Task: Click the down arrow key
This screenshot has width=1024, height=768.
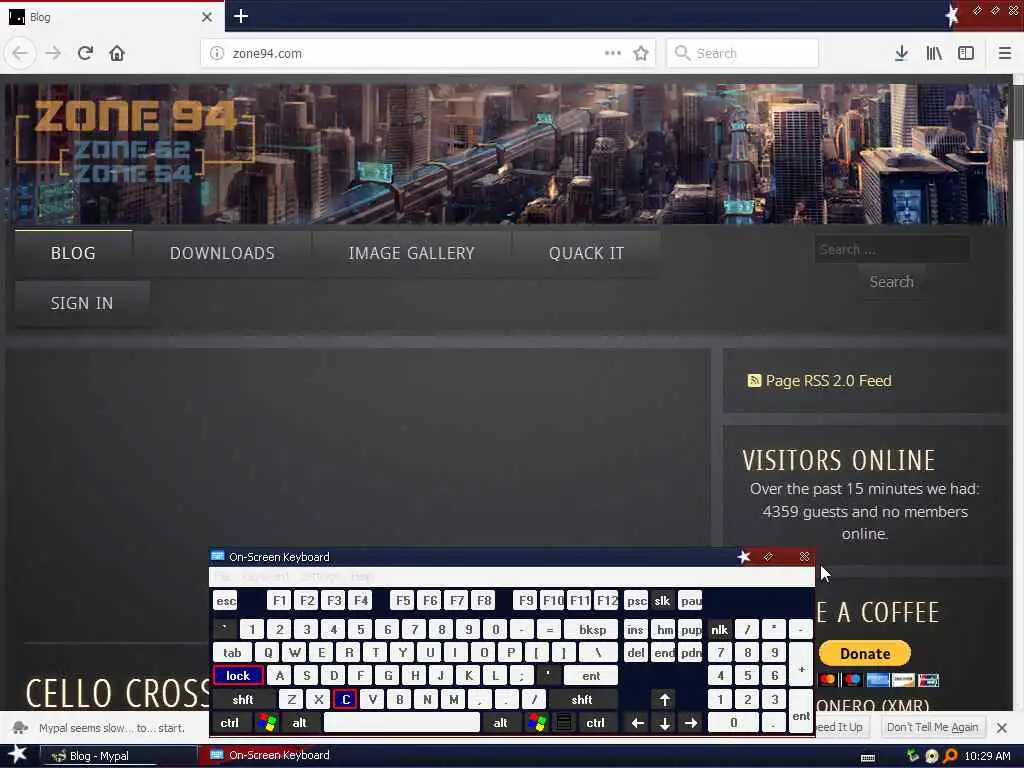Action: [x=664, y=723]
